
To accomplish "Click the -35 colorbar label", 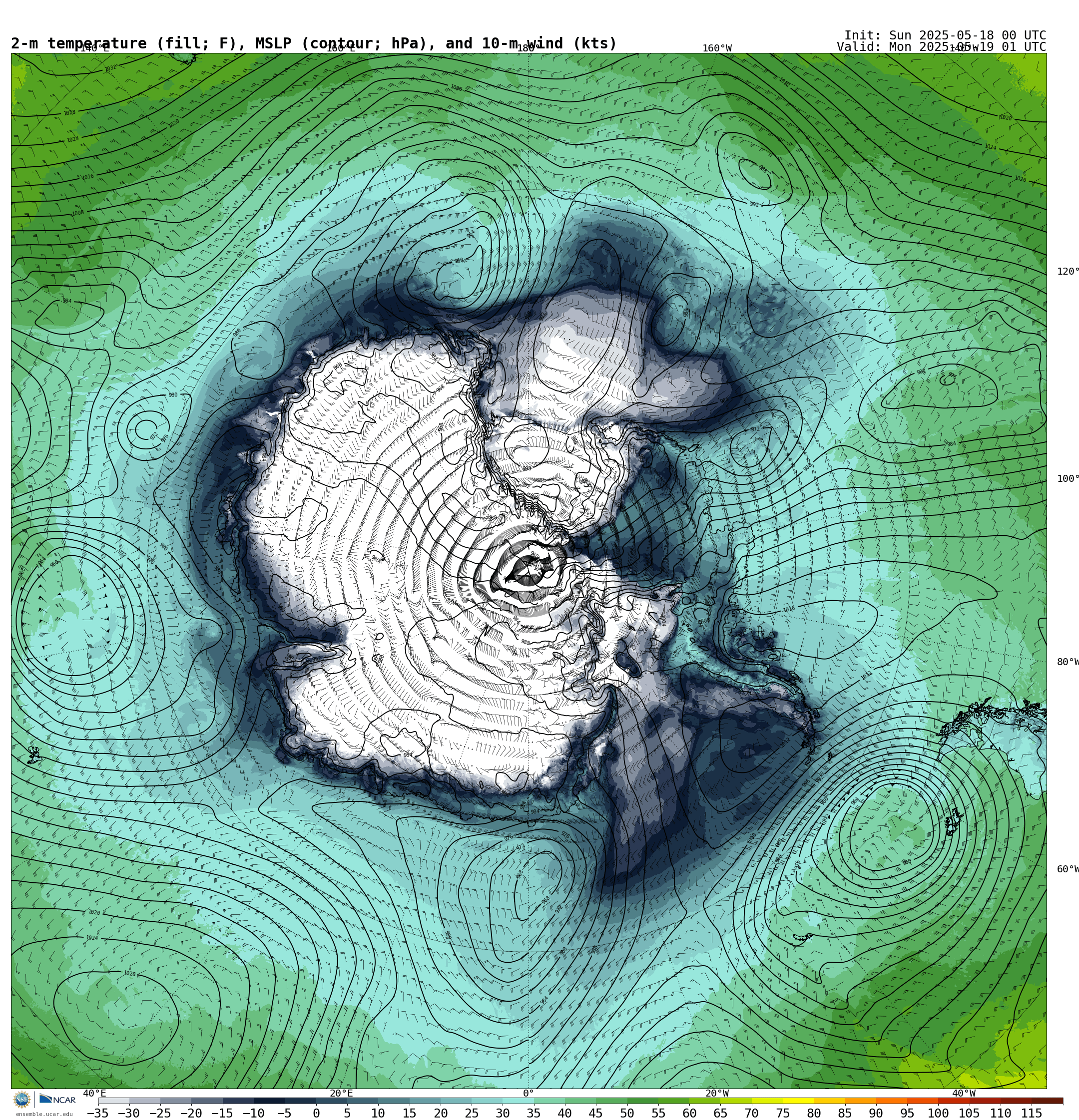I will pos(98,1113).
